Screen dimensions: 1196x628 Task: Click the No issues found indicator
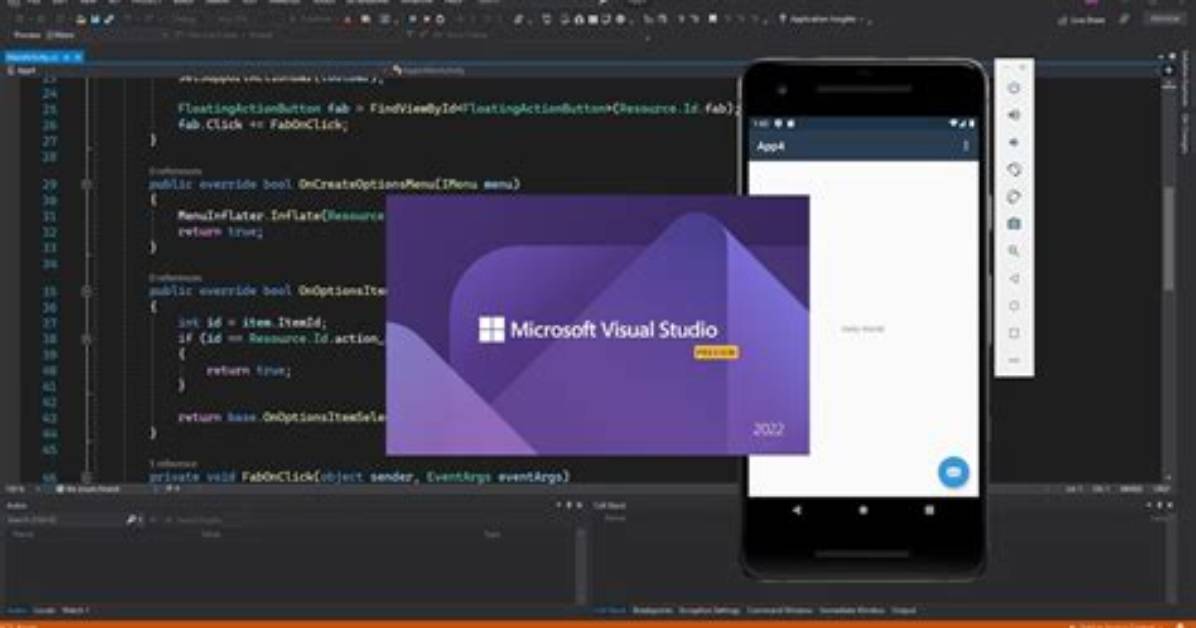pyautogui.click(x=88, y=489)
